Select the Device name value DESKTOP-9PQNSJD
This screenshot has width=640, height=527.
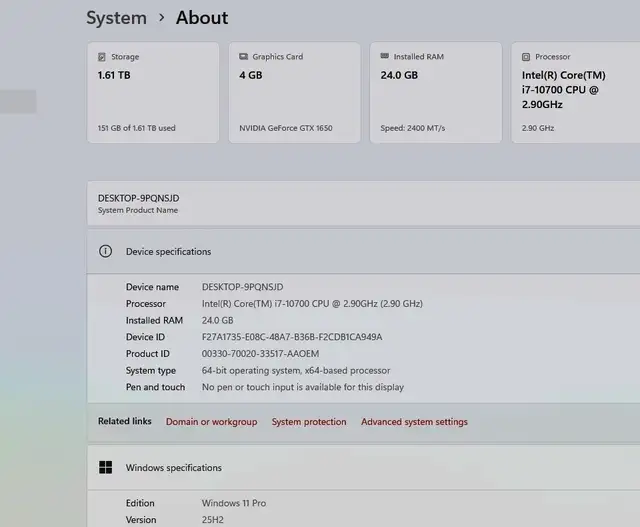pos(242,287)
